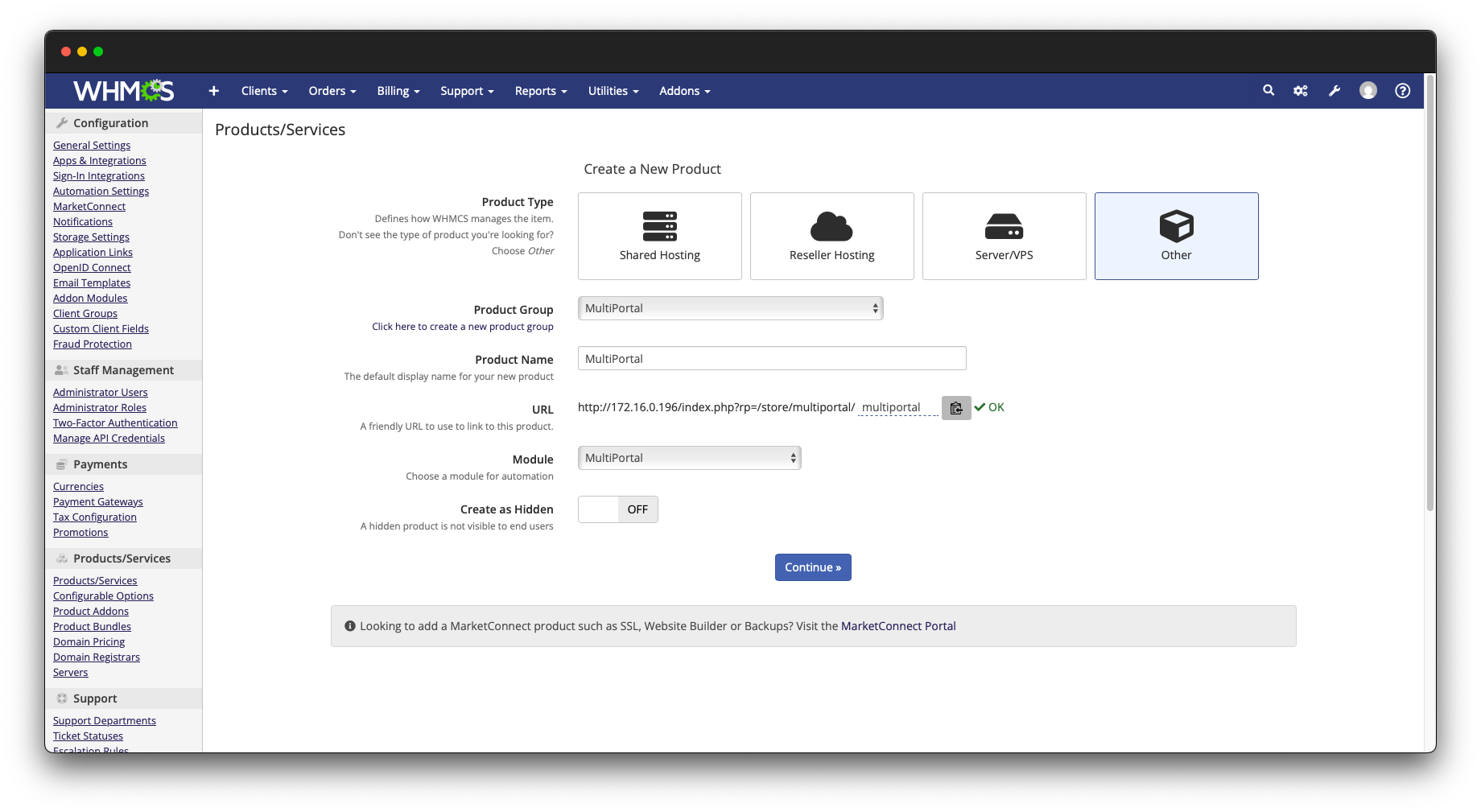Open Storage Settings link
The height and width of the screenshot is (812, 1481).
[91, 237]
